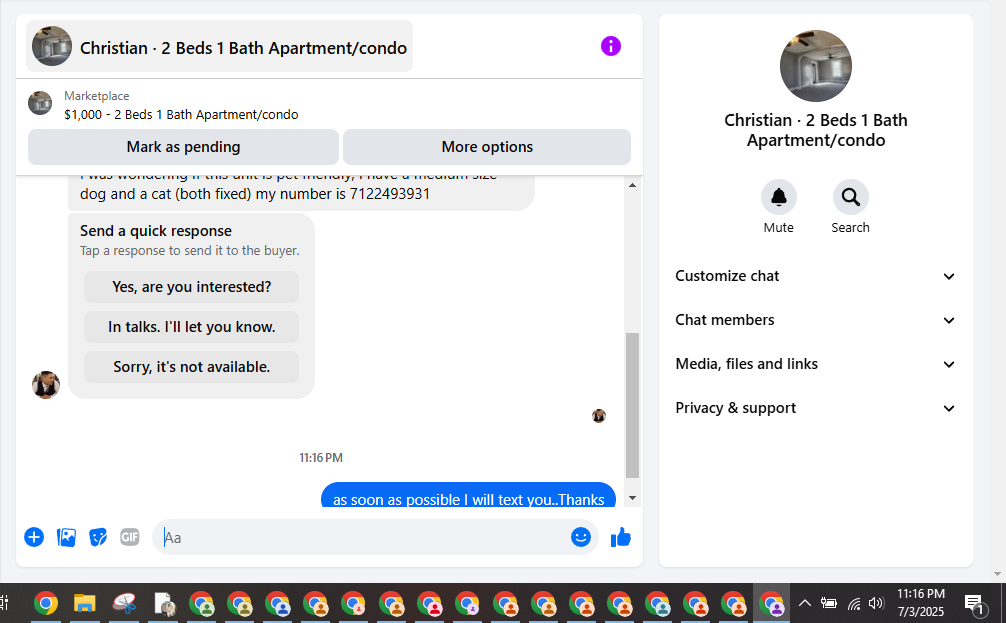
Task: Search in conversation using the magnifier icon
Action: coord(850,197)
